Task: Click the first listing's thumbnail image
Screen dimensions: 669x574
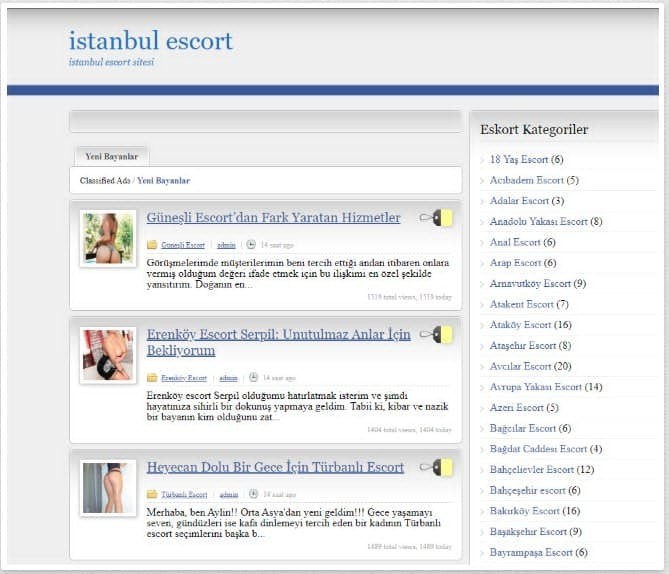Action: pyautogui.click(x=108, y=239)
